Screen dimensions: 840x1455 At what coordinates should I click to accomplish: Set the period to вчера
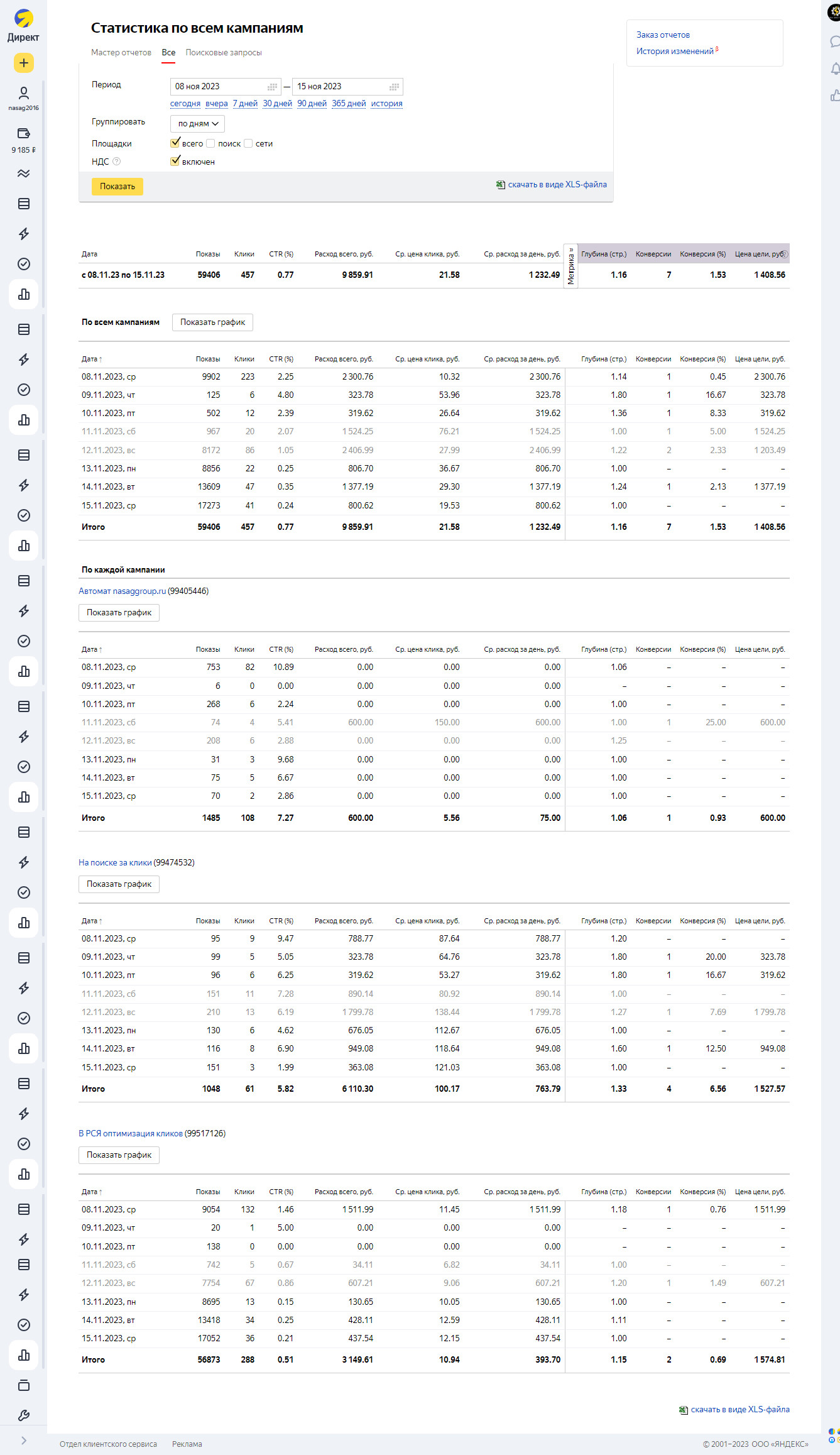pos(216,104)
